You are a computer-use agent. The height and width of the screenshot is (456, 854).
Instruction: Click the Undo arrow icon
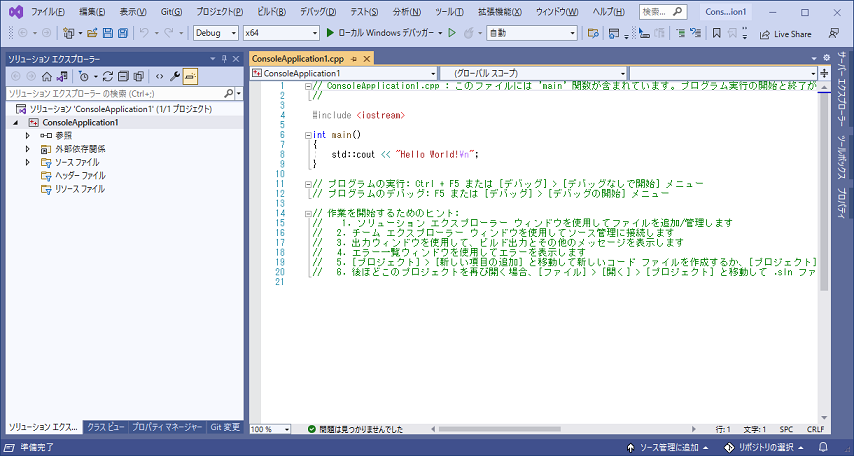tap(144, 33)
